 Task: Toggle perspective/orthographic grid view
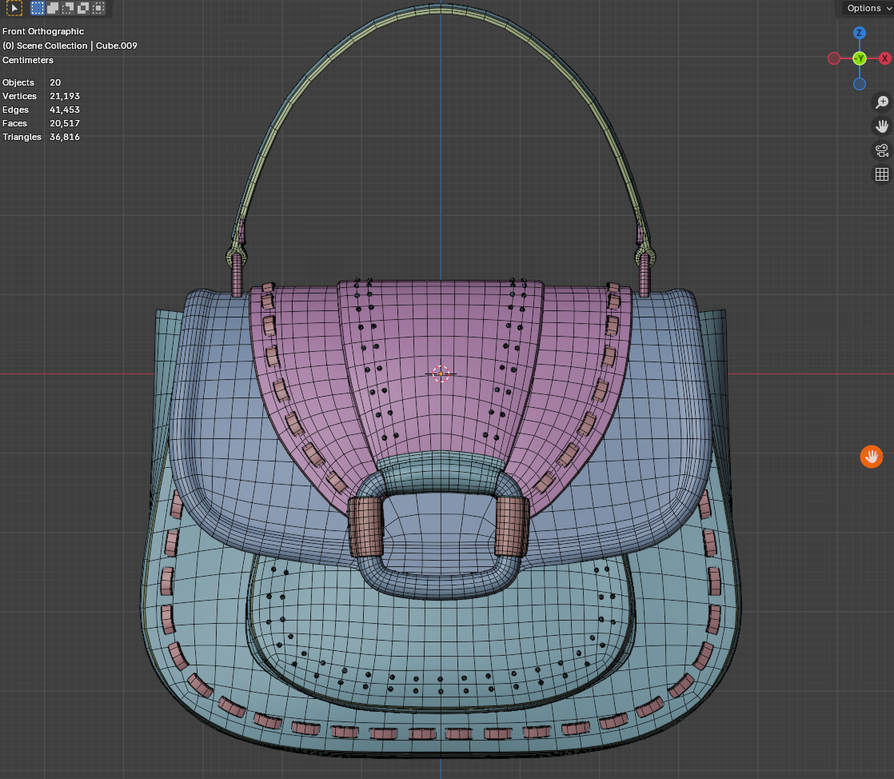coord(882,174)
